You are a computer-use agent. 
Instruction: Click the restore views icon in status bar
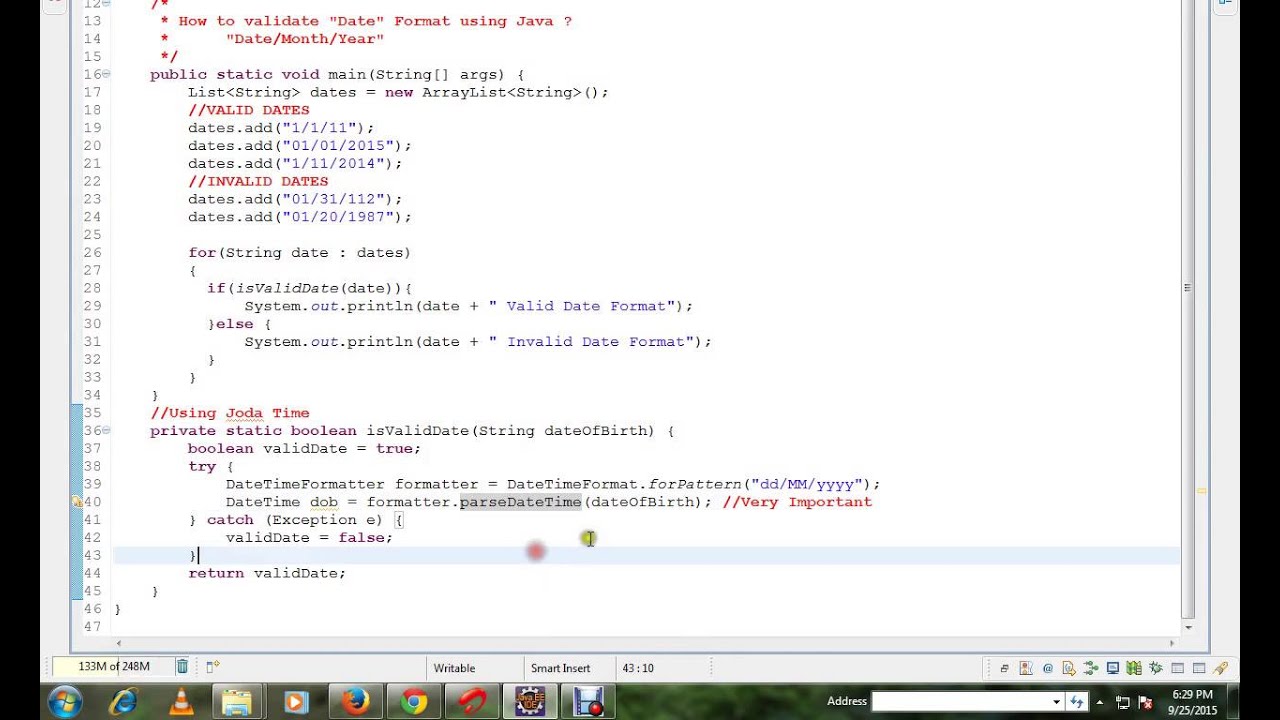click(x=1005, y=668)
